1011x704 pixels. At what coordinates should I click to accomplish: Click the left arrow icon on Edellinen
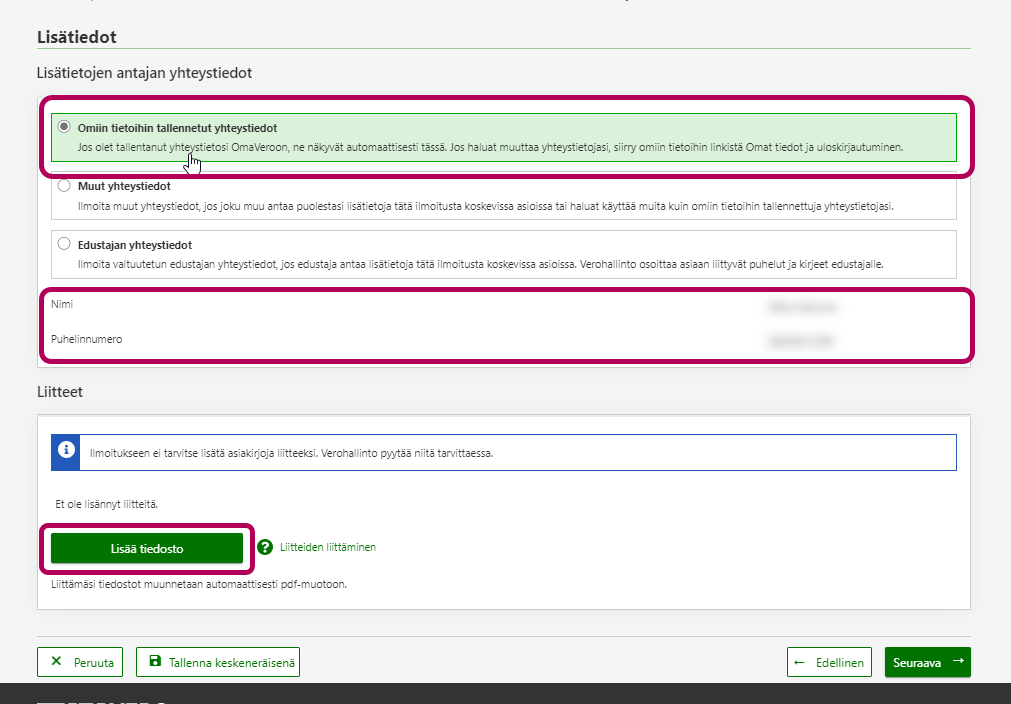799,662
